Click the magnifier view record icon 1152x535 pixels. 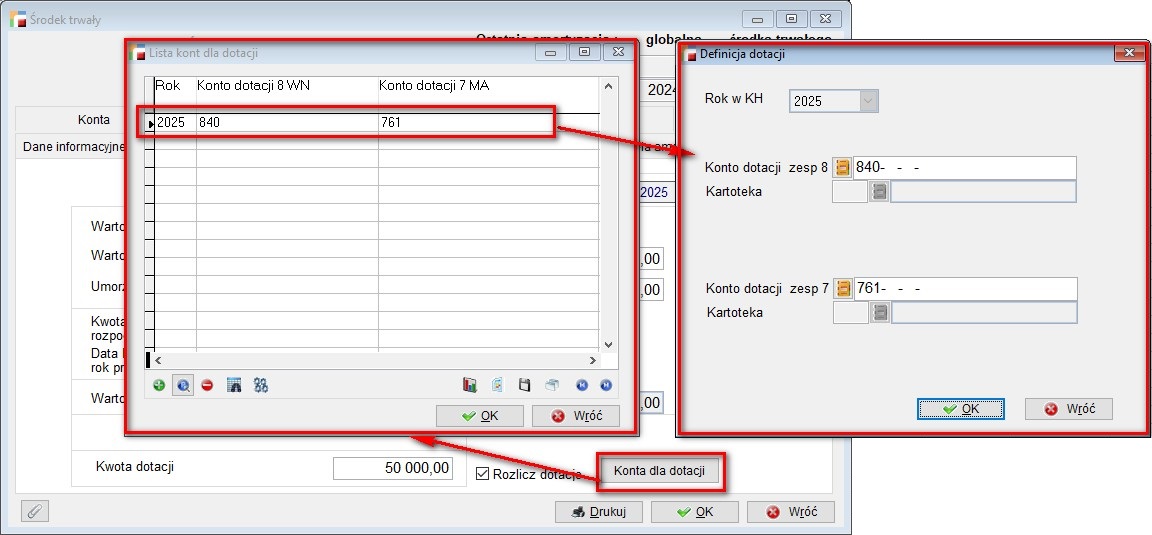coord(183,385)
